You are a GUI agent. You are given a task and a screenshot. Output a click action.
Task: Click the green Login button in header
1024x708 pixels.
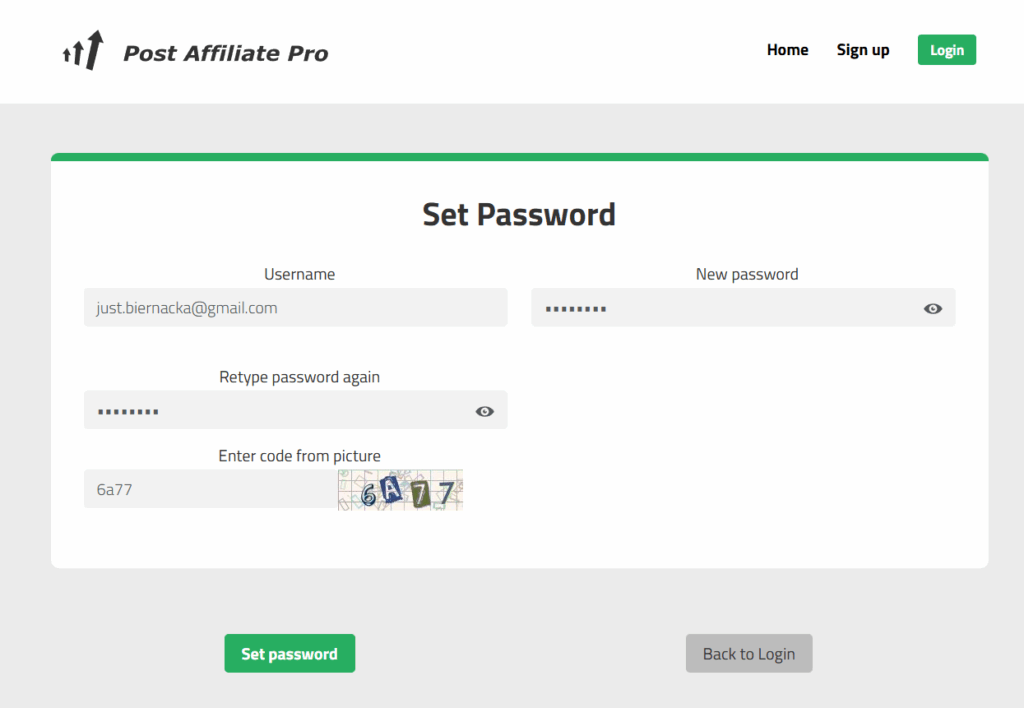946,50
